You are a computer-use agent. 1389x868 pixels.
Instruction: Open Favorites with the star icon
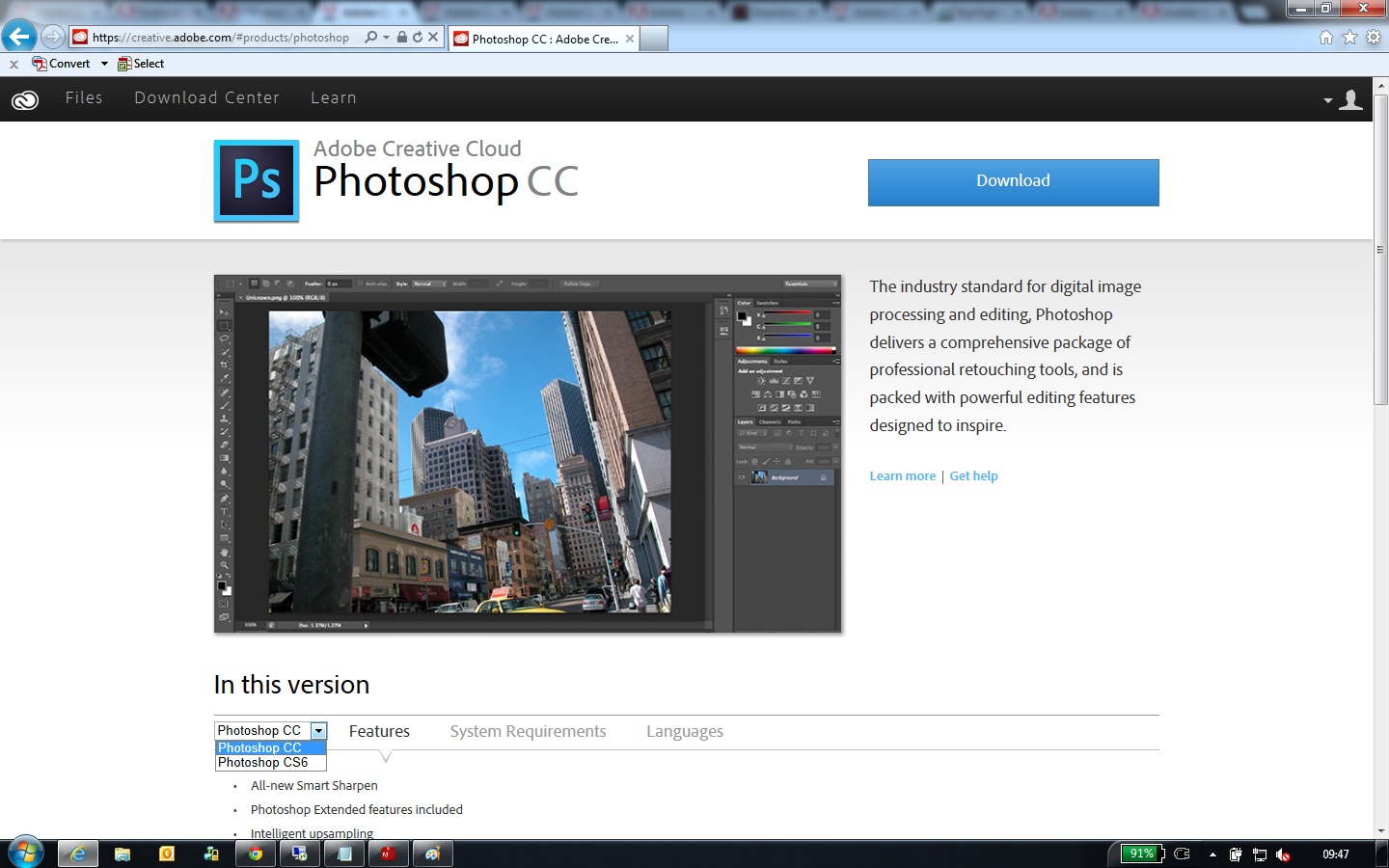1349,38
